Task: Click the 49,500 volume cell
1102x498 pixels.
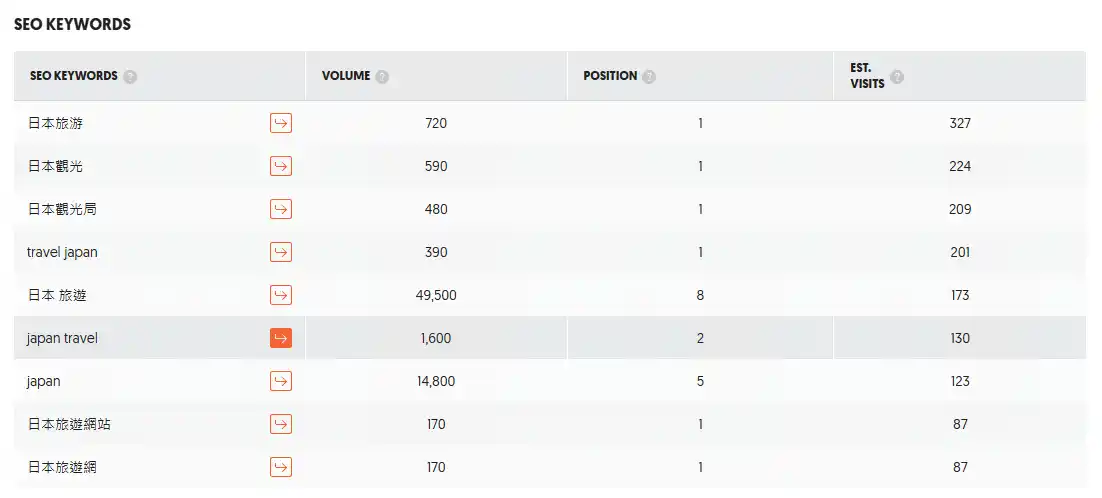Action: [436, 295]
